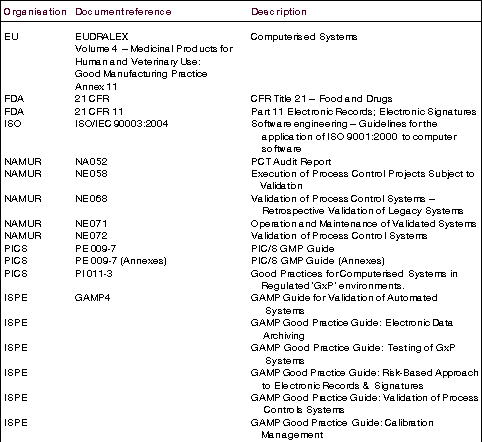This screenshot has height=442, width=482.
Task: Click 'ISPE' in the GAMP4 row
Action: click(16, 298)
